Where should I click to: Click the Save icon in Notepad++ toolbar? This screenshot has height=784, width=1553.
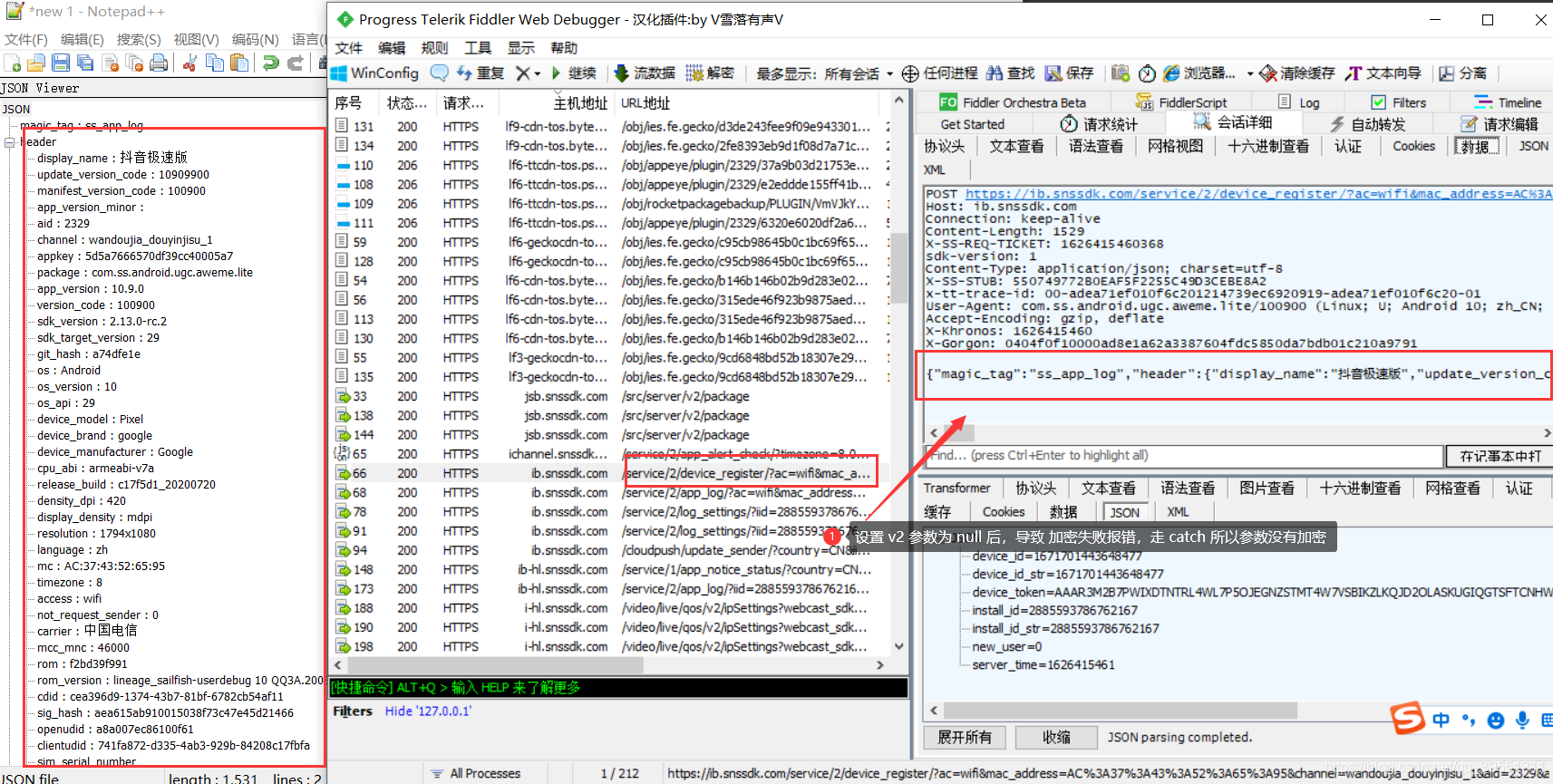61,63
